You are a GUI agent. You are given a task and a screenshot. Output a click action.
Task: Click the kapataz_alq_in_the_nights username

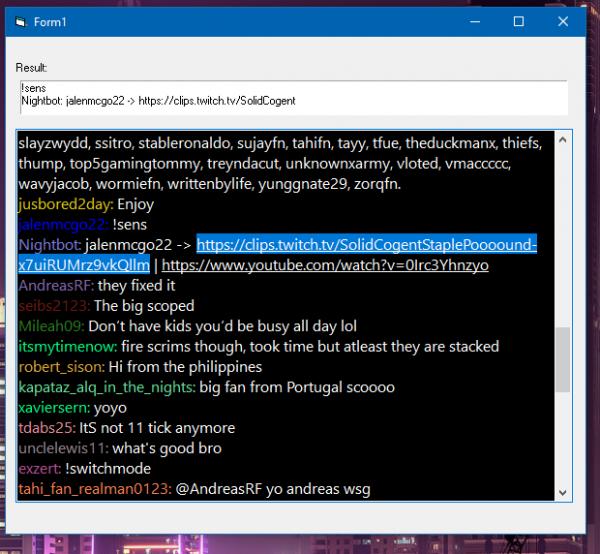tap(107, 387)
